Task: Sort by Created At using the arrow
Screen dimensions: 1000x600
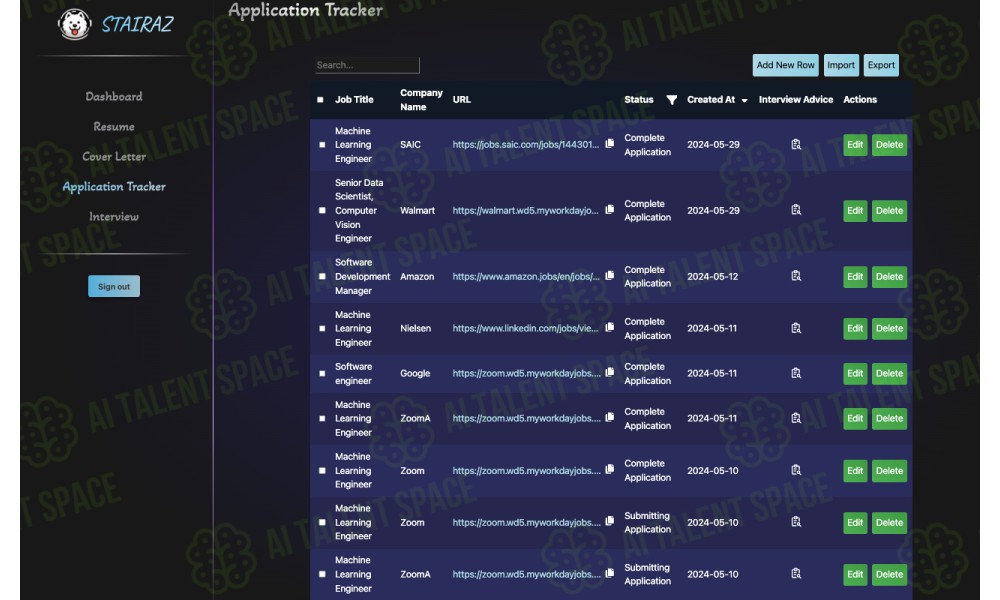Action: (744, 101)
